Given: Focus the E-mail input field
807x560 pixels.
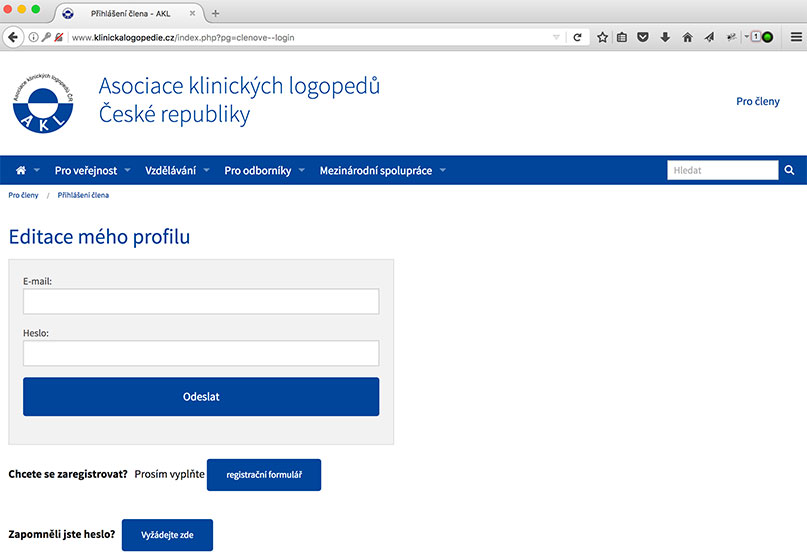Looking at the screenshot, I should (201, 302).
